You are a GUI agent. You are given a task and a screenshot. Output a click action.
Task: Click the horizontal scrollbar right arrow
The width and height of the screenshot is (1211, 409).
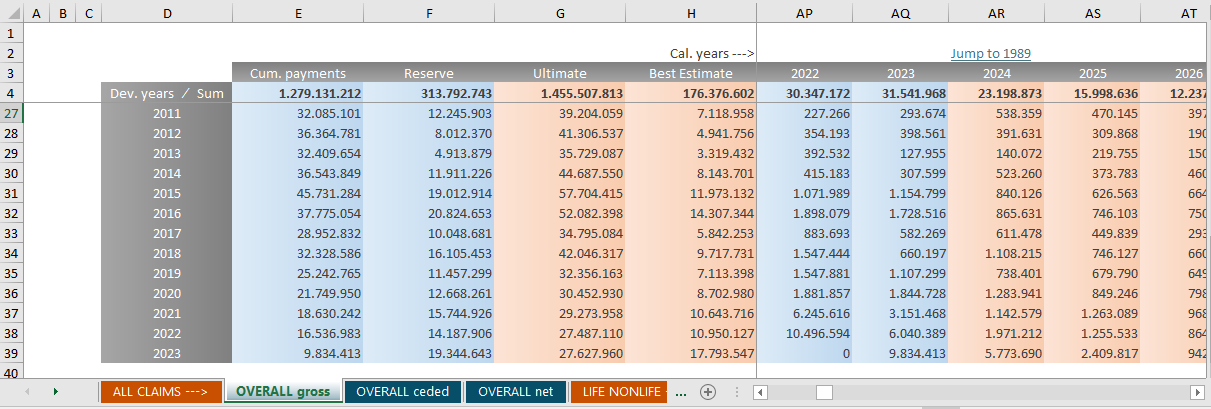tap(1197, 392)
